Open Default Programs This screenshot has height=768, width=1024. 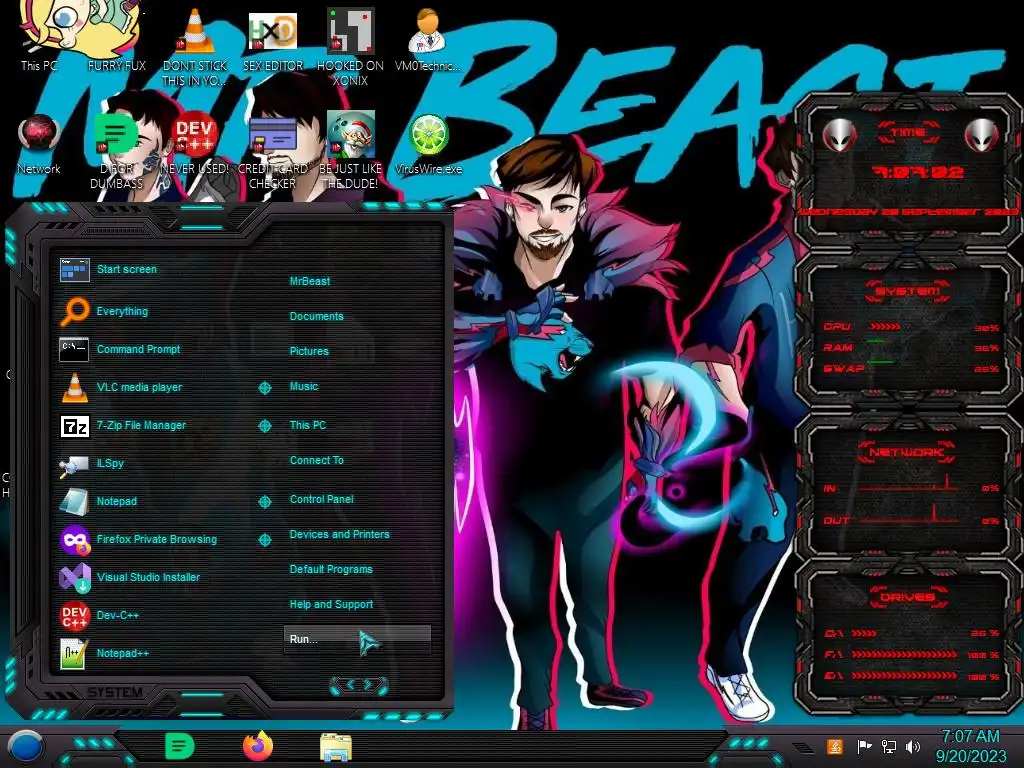pyautogui.click(x=330, y=569)
